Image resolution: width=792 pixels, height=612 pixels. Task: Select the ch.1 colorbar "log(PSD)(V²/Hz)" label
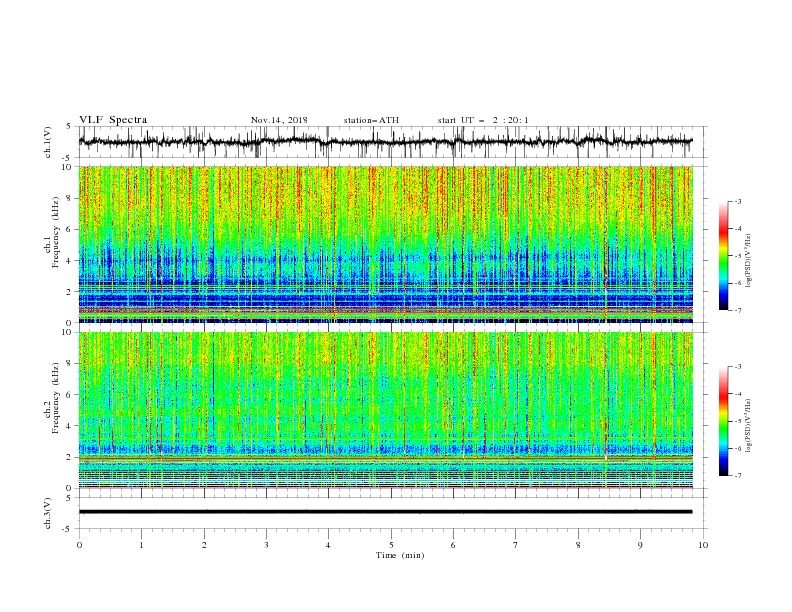coord(749,261)
